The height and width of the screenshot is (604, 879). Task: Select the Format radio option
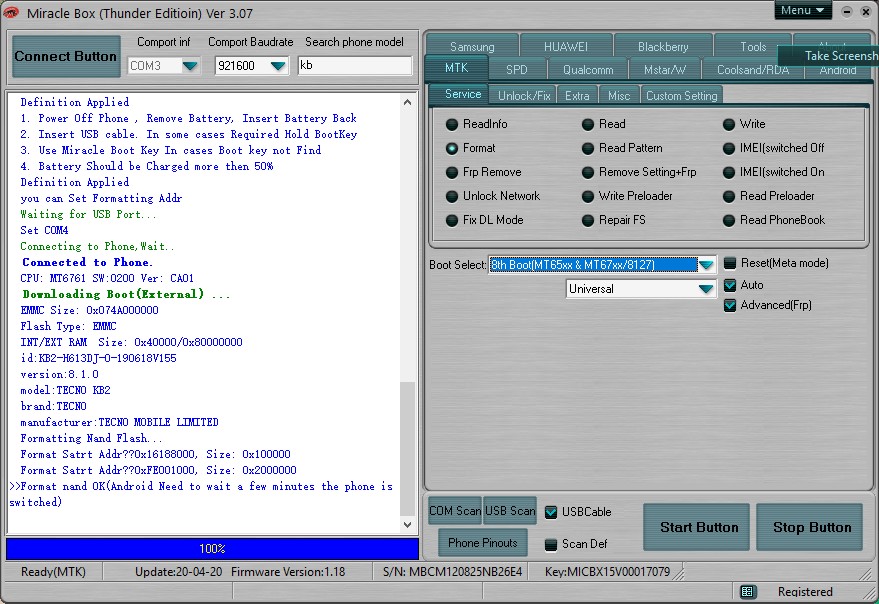coord(470,148)
